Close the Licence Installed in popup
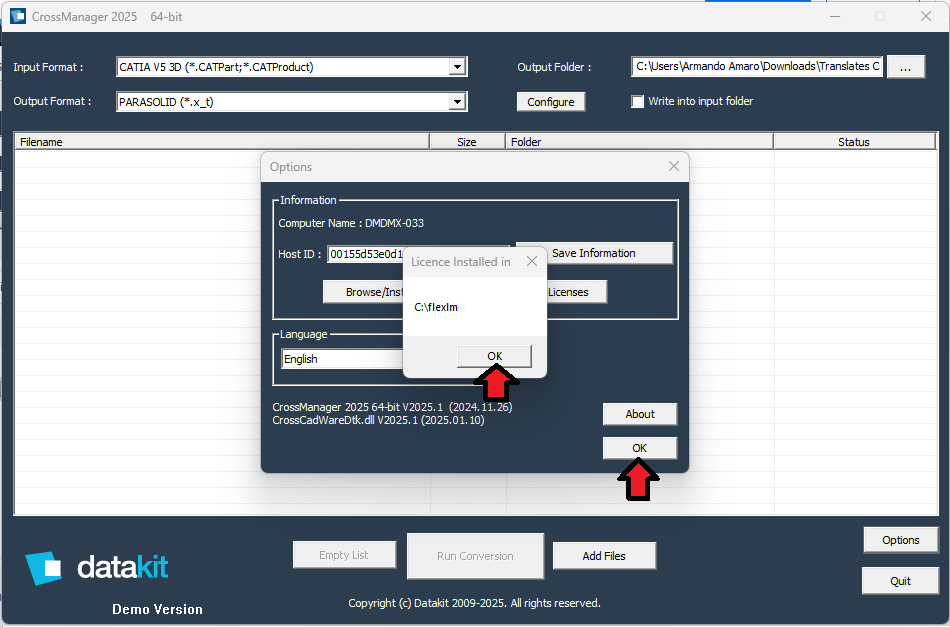The width and height of the screenshot is (950, 627). point(531,261)
